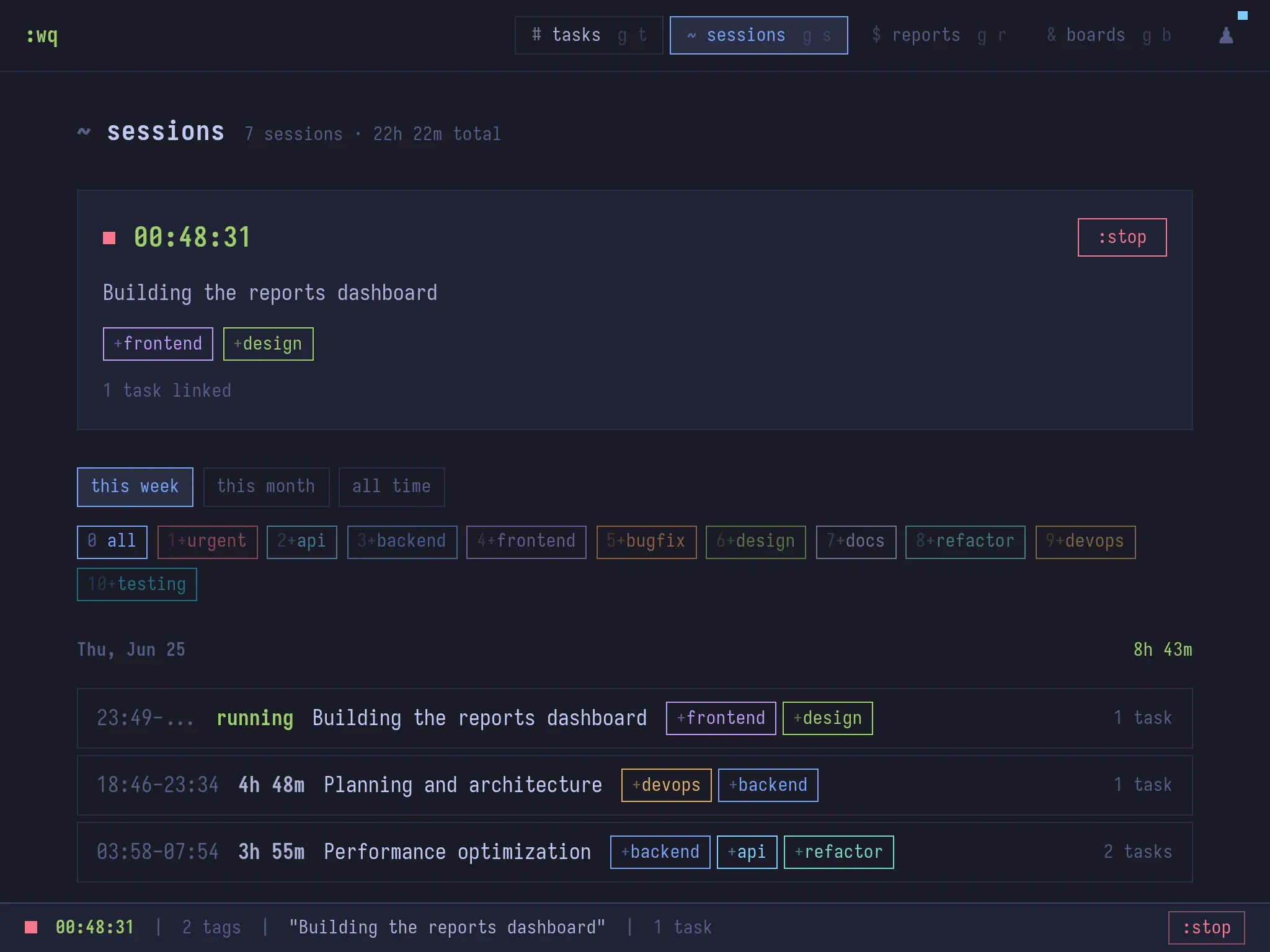Screen dimensions: 1270x952
Task: Click the red recording indicator in timer card
Action: 109,238
